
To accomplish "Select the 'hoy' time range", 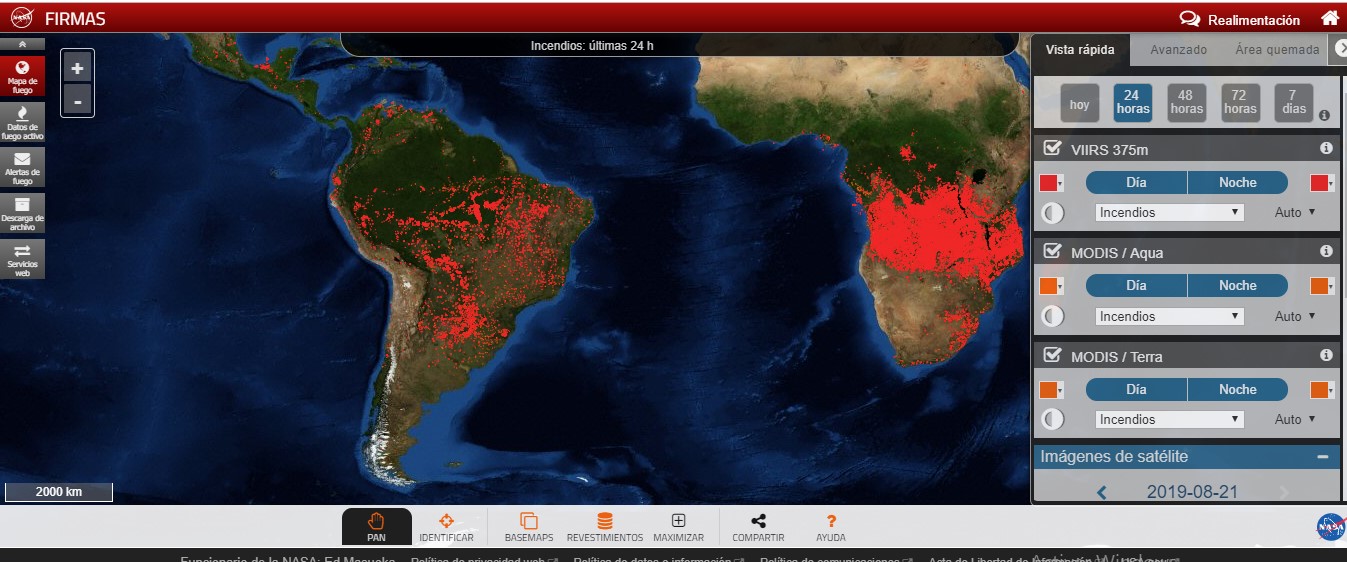I will point(1079,103).
